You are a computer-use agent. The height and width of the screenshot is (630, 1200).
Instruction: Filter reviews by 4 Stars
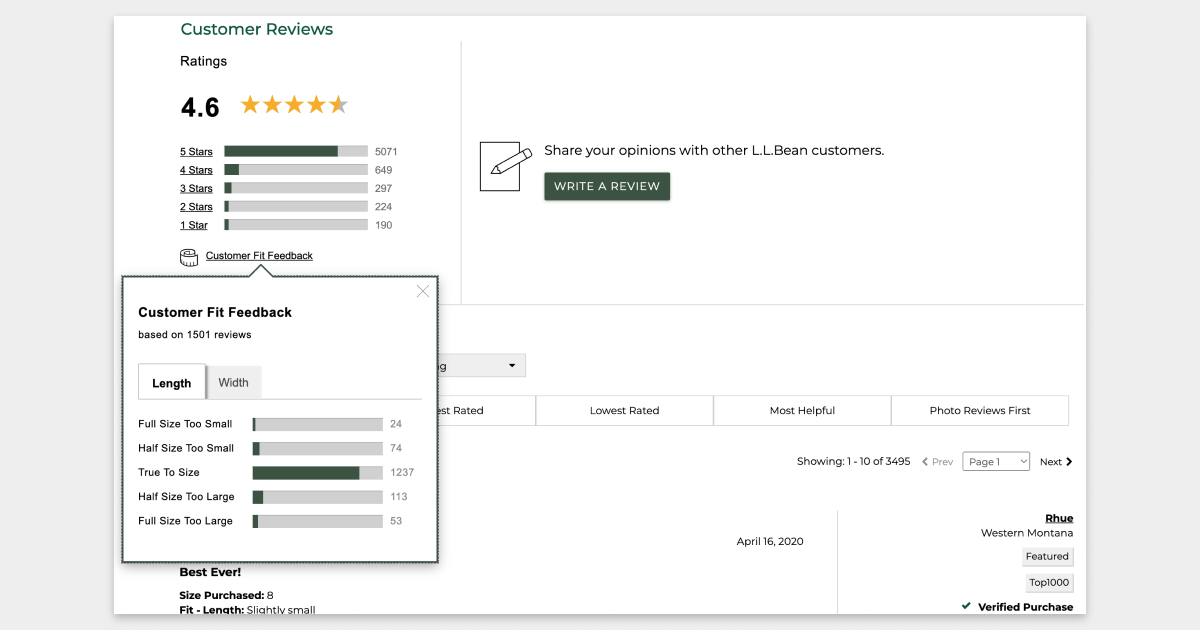pyautogui.click(x=196, y=170)
